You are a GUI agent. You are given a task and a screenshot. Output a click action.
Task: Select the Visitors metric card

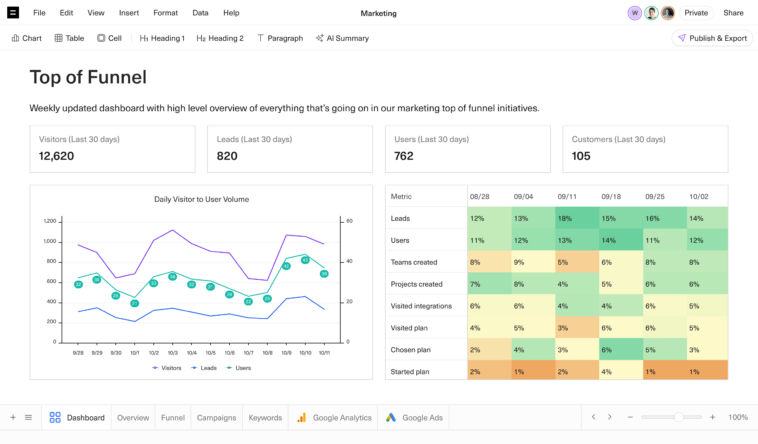coord(112,149)
